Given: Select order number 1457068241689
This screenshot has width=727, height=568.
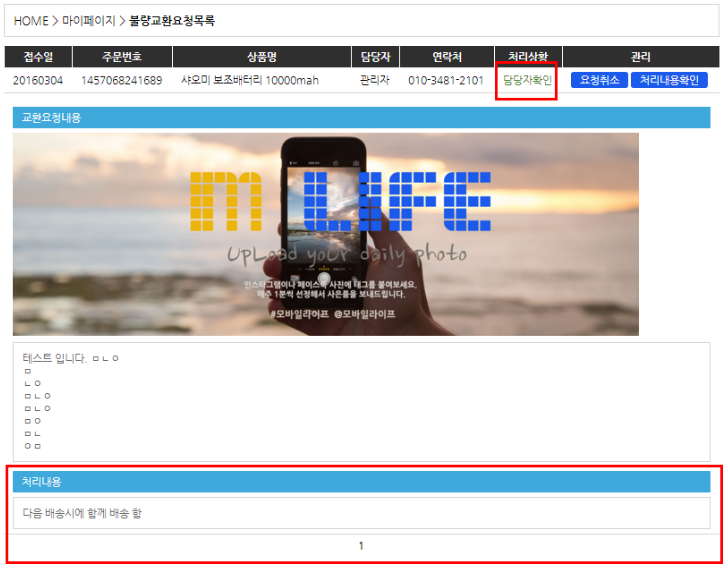Looking at the screenshot, I should pyautogui.click(x=121, y=80).
